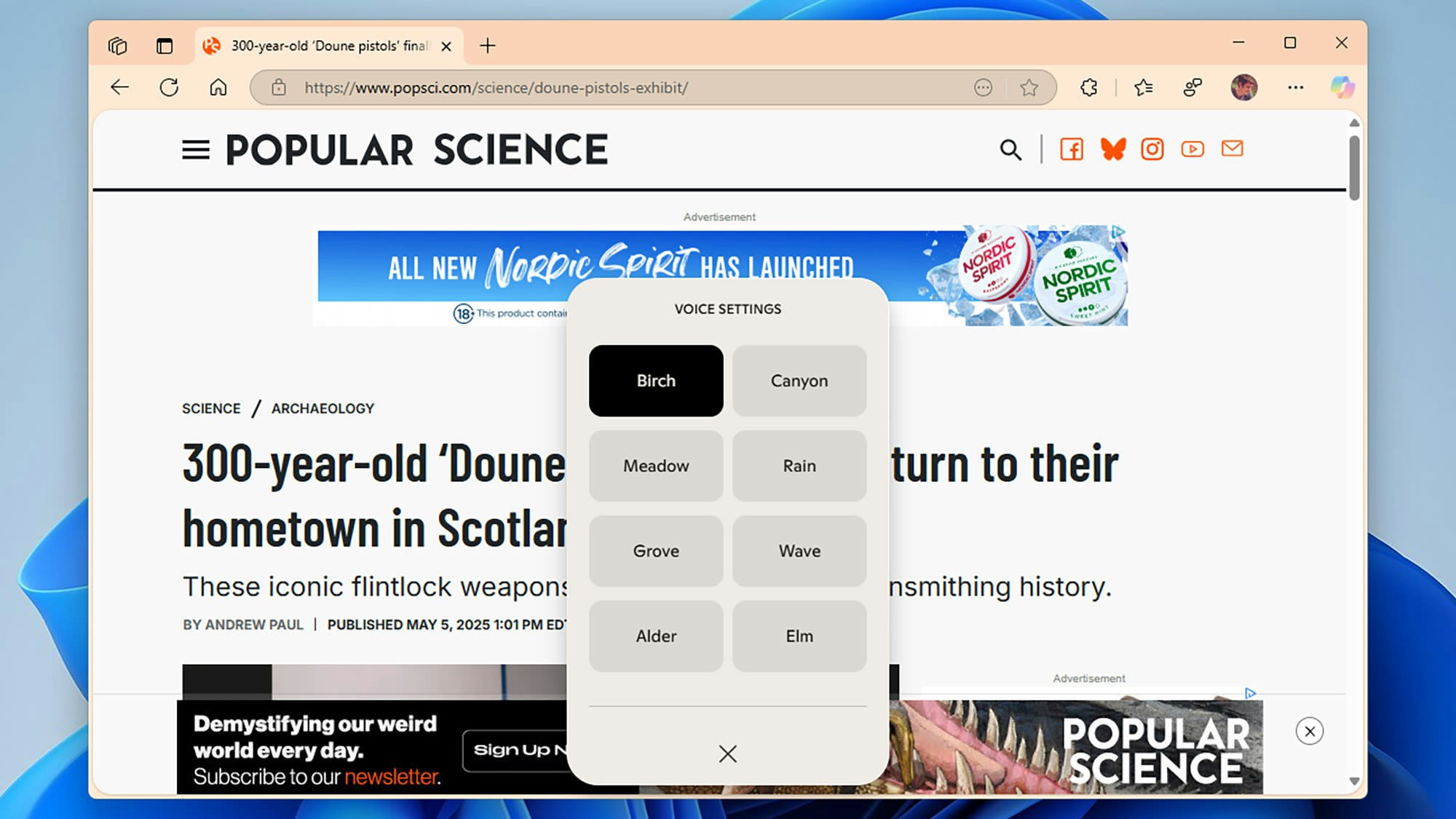Screen dimensions: 1456x819
Task: Select the Meadow voice option
Action: pyautogui.click(x=655, y=466)
